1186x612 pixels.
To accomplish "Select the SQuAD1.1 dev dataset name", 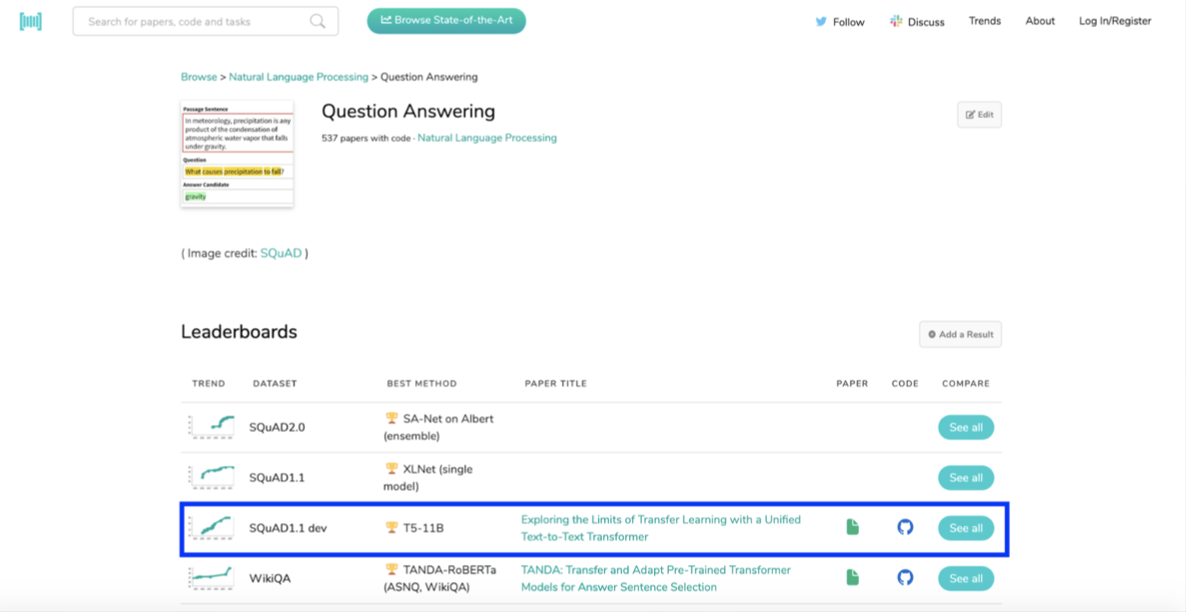I will click(288, 528).
